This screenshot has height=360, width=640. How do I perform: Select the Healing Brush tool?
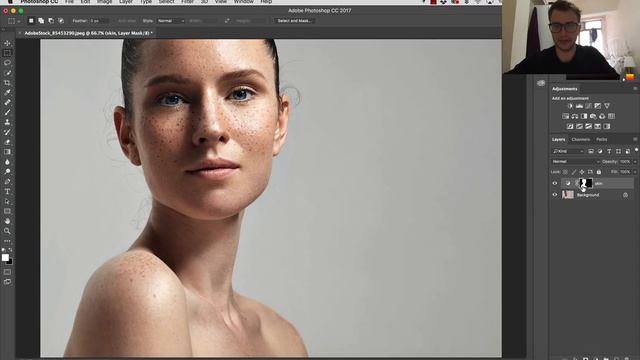pos(7,102)
